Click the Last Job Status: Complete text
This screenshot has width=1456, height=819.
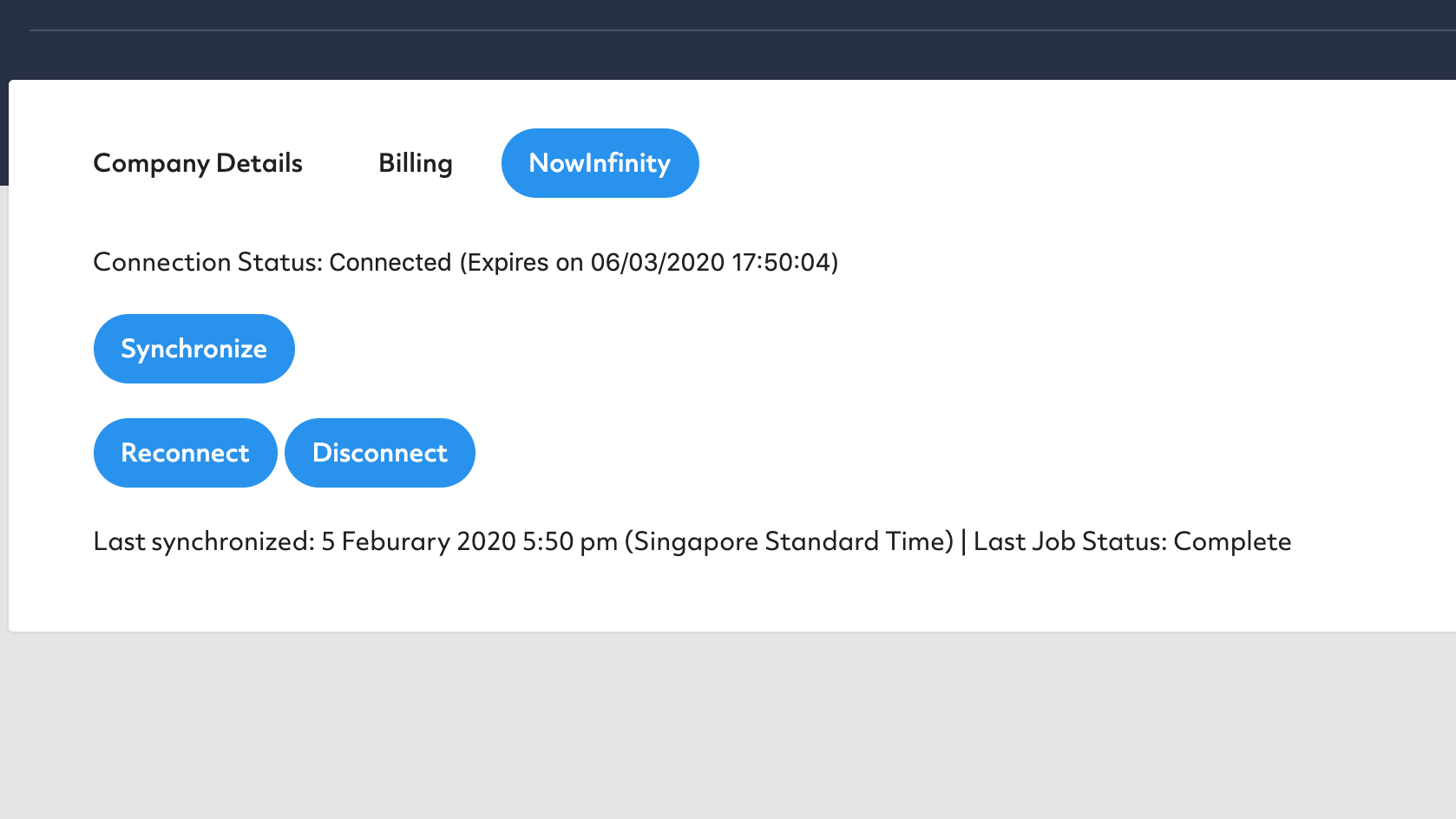[x=1132, y=541]
